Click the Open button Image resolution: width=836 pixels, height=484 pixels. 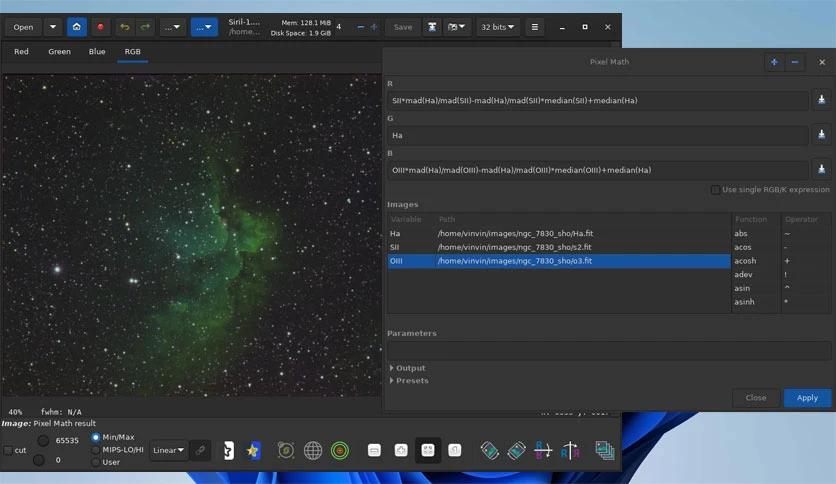(x=23, y=27)
